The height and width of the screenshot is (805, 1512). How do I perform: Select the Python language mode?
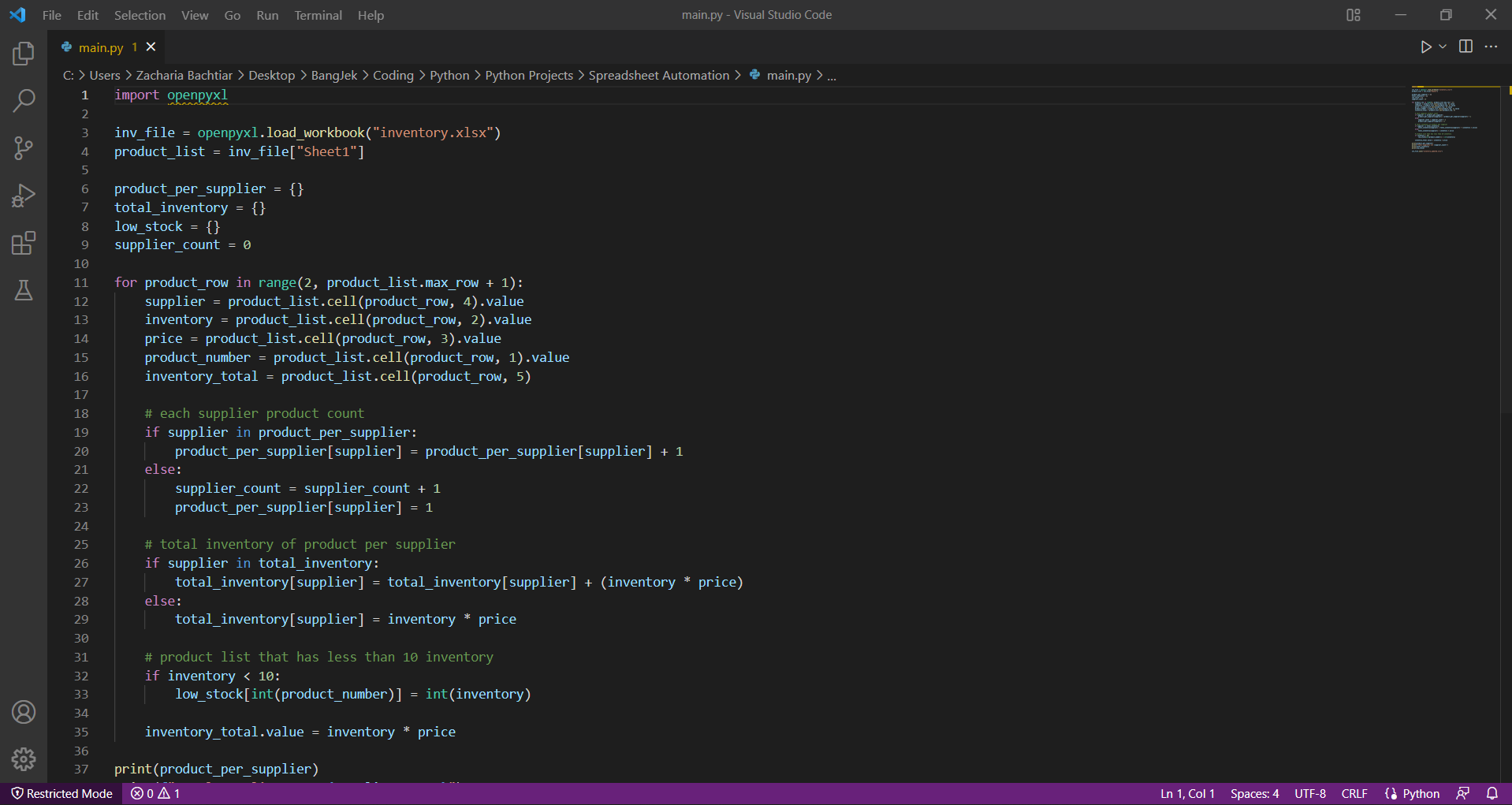[1421, 793]
